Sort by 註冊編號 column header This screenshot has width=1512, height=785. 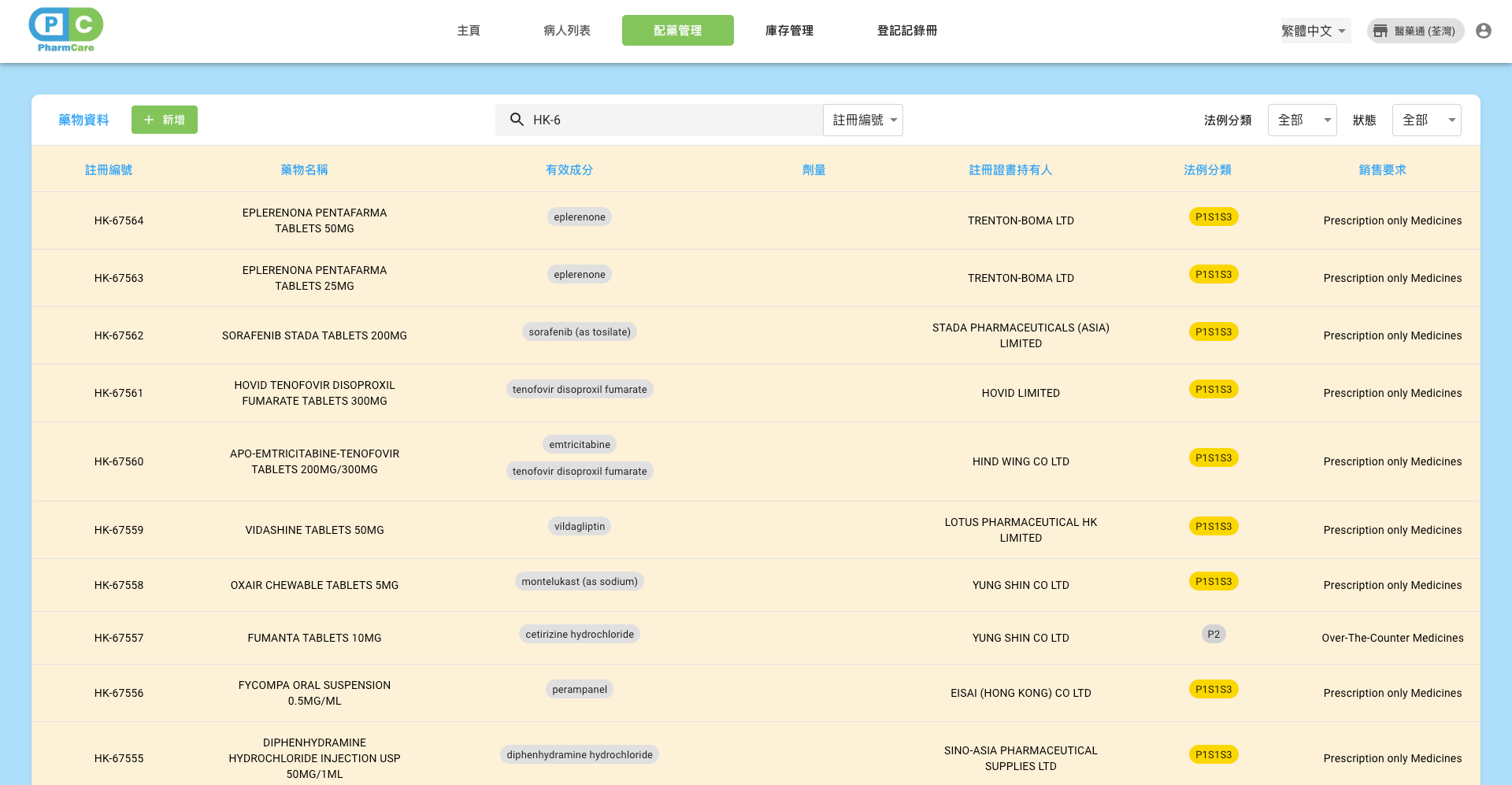(109, 170)
